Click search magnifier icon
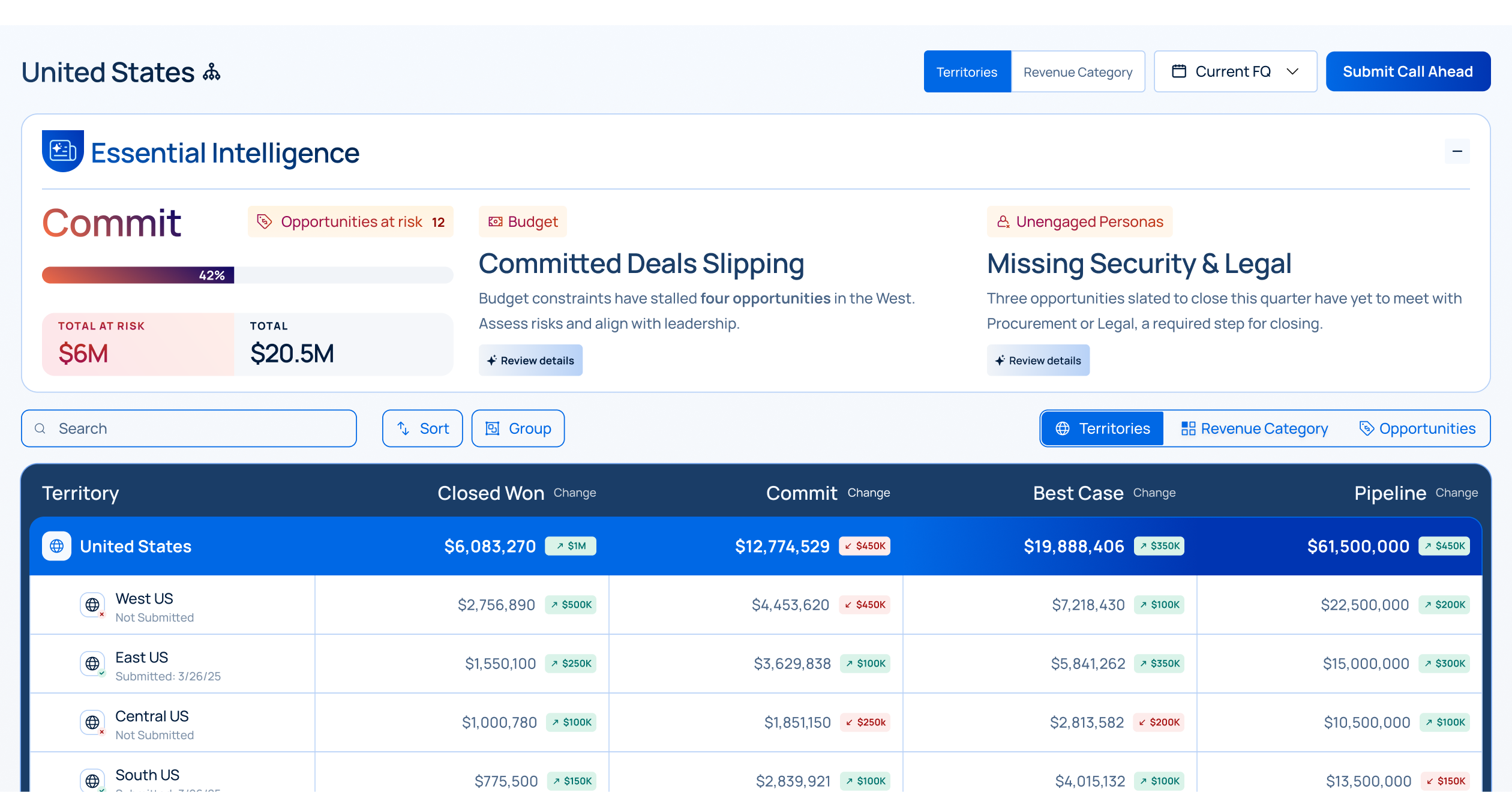Image resolution: width=1512 pixels, height=792 pixels. [x=40, y=428]
